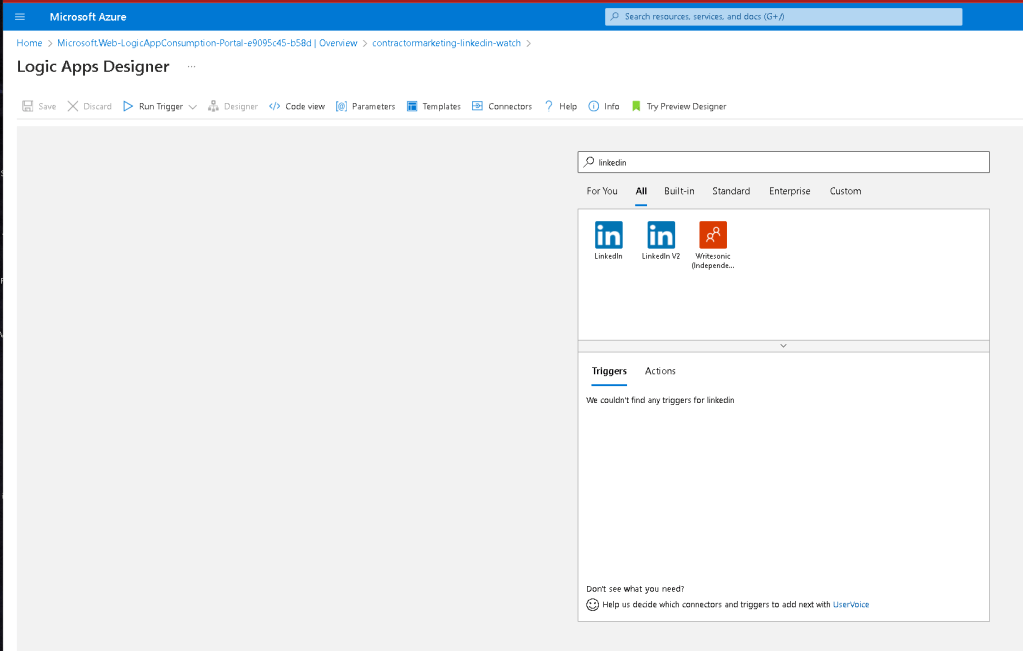
Task: Click the Try Preview Designer bookmark icon
Action: (x=636, y=106)
